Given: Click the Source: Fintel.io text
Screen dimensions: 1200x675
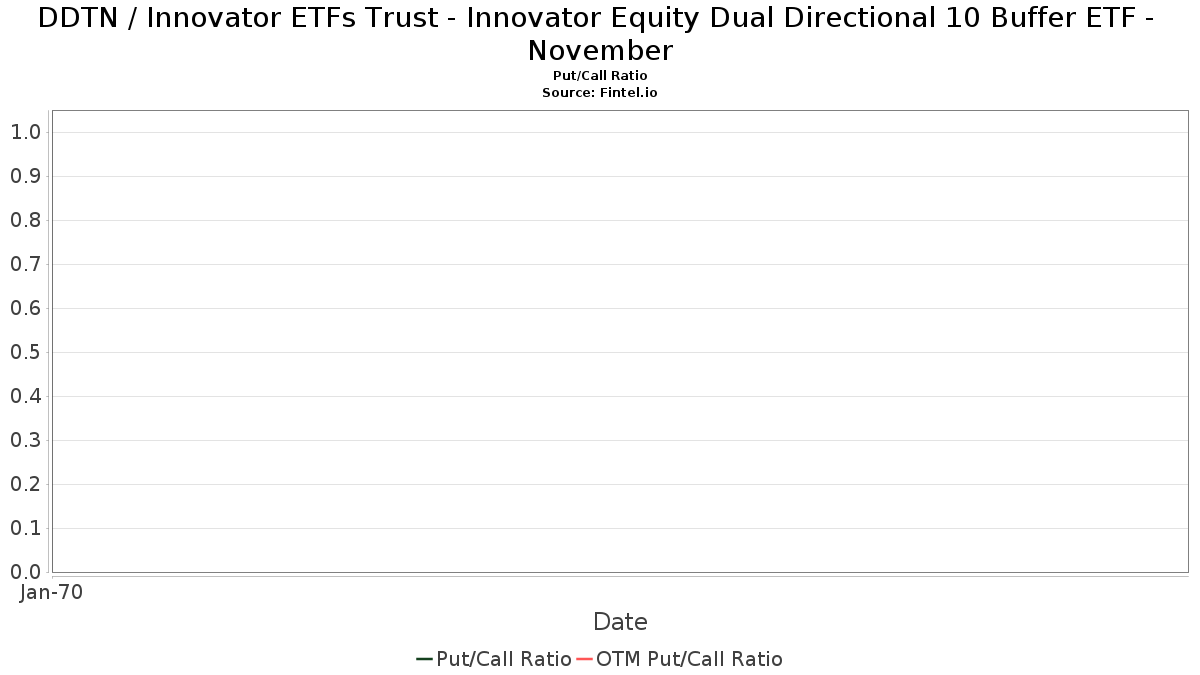Looking at the screenshot, I should pos(600,92).
